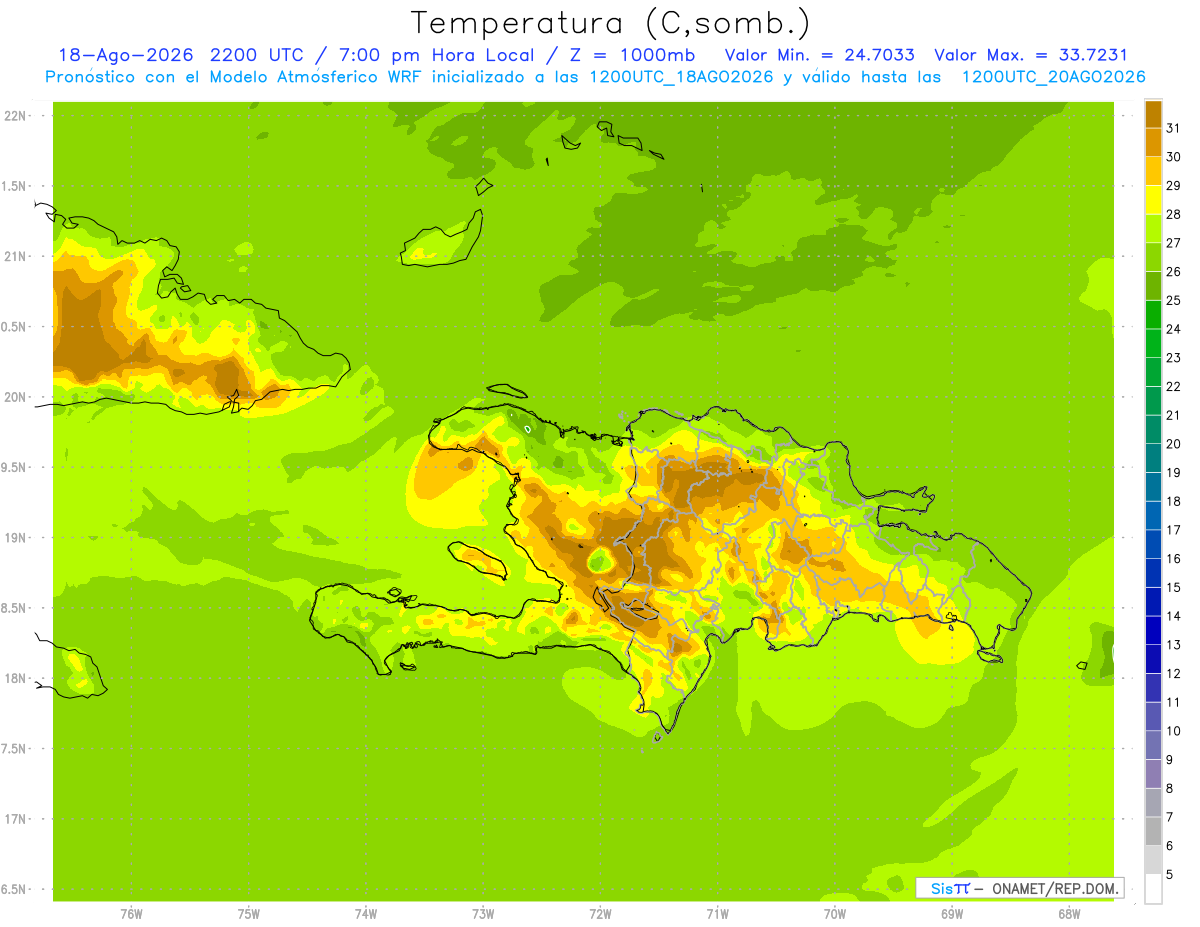Click the legend swatch between 19 and 20
Image resolution: width=1200 pixels, height=927 pixels.
coord(1153,458)
